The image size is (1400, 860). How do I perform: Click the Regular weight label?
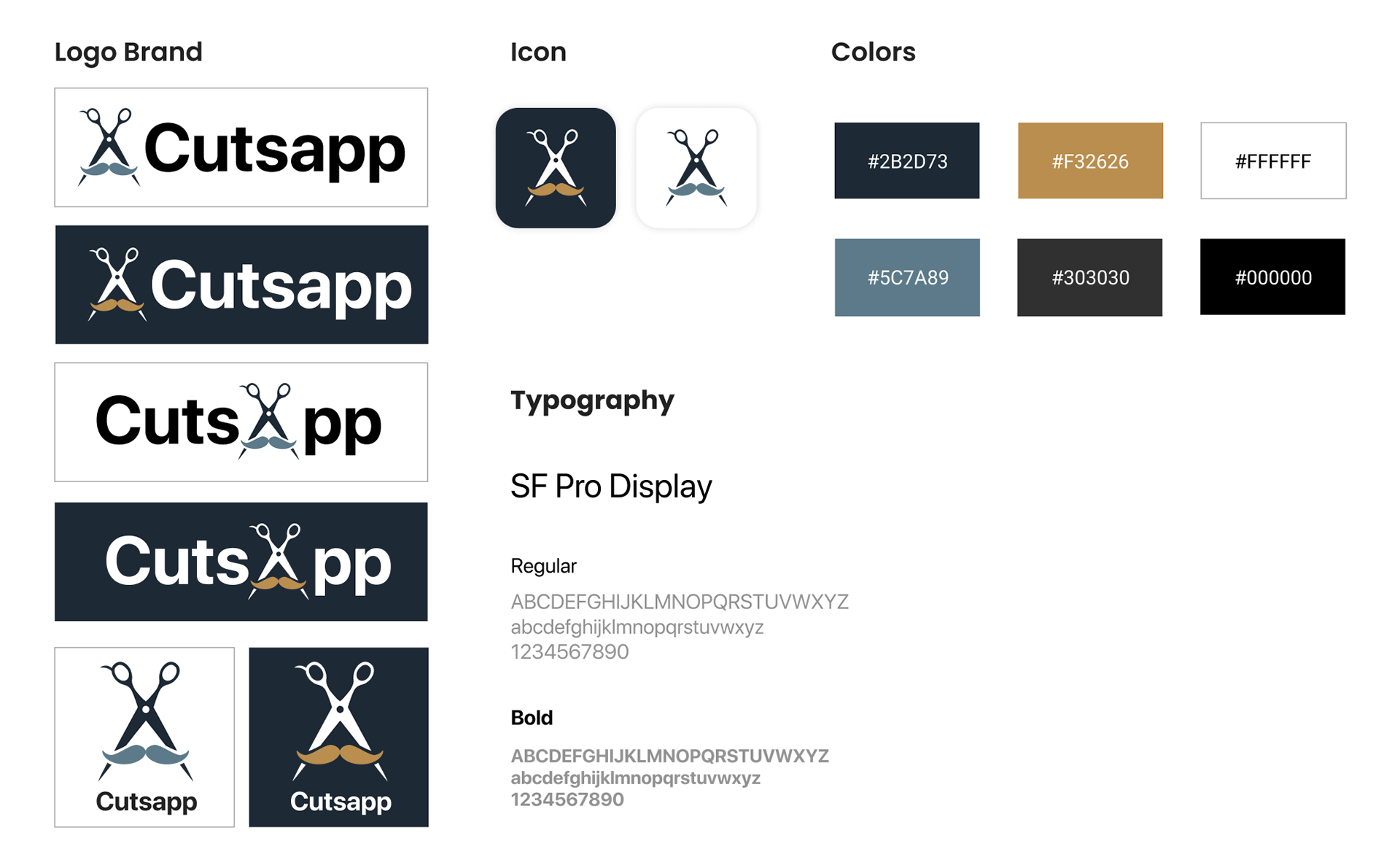(543, 566)
